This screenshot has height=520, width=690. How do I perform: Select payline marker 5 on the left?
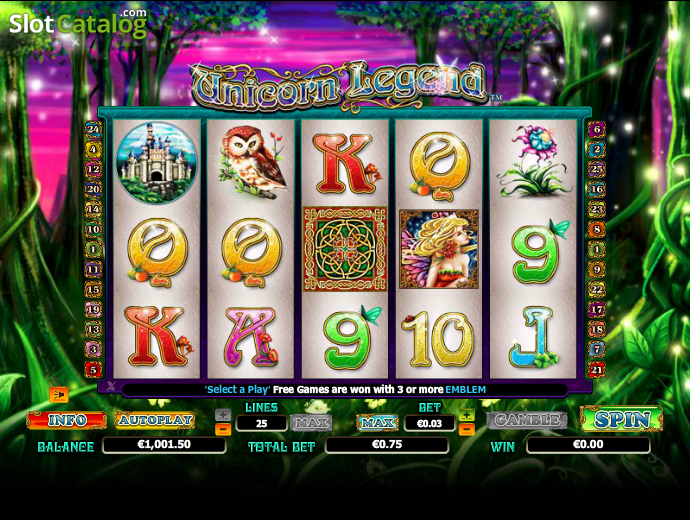[93, 370]
